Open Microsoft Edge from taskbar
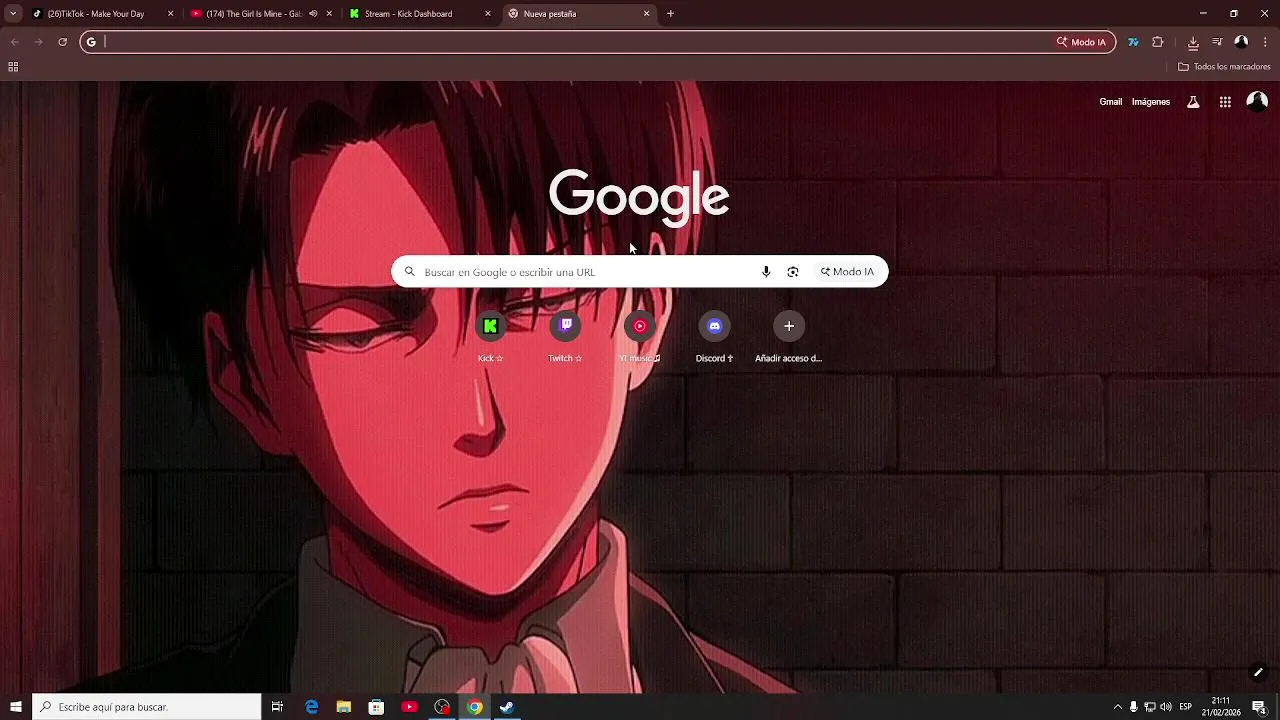The width and height of the screenshot is (1280, 720). point(311,707)
